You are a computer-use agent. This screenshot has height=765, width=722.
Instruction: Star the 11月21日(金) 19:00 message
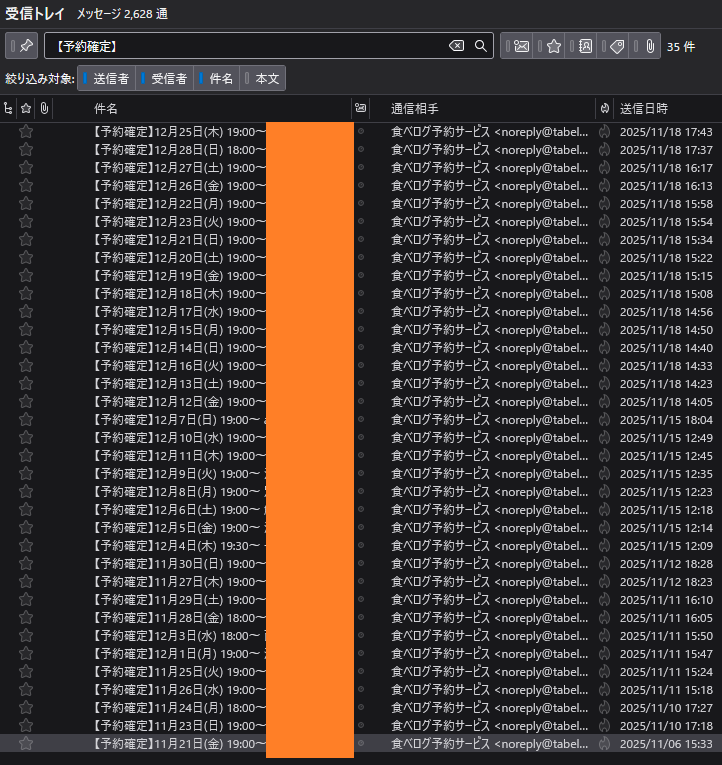point(26,744)
